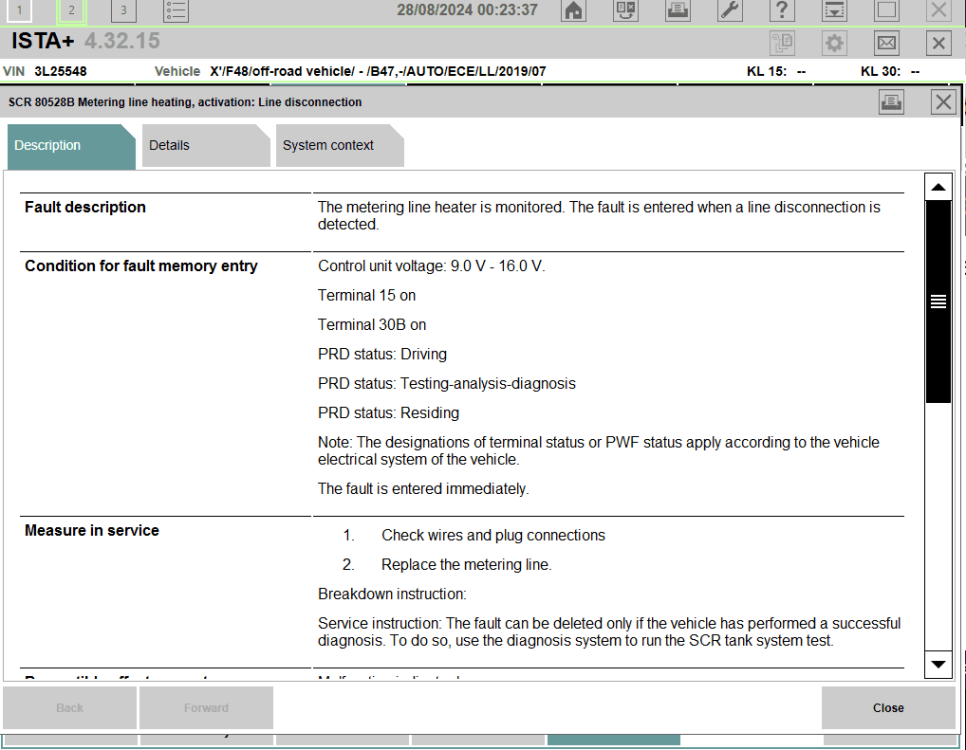This screenshot has height=750, width=966.
Task: Open the dropdown window icon in top bar
Action: point(834,10)
